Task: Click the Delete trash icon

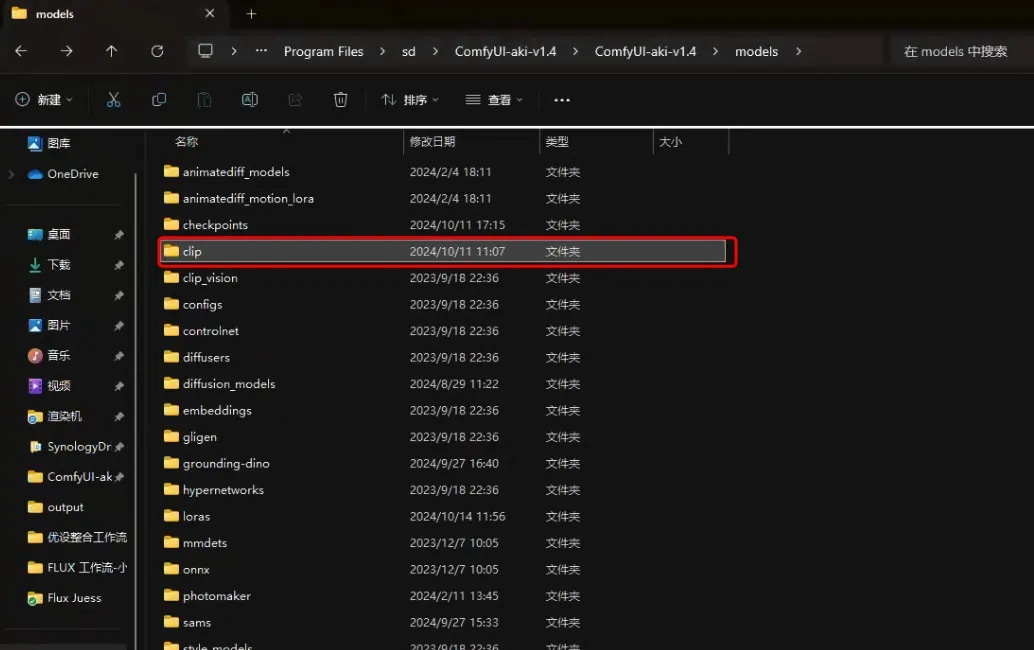Action: (x=340, y=100)
